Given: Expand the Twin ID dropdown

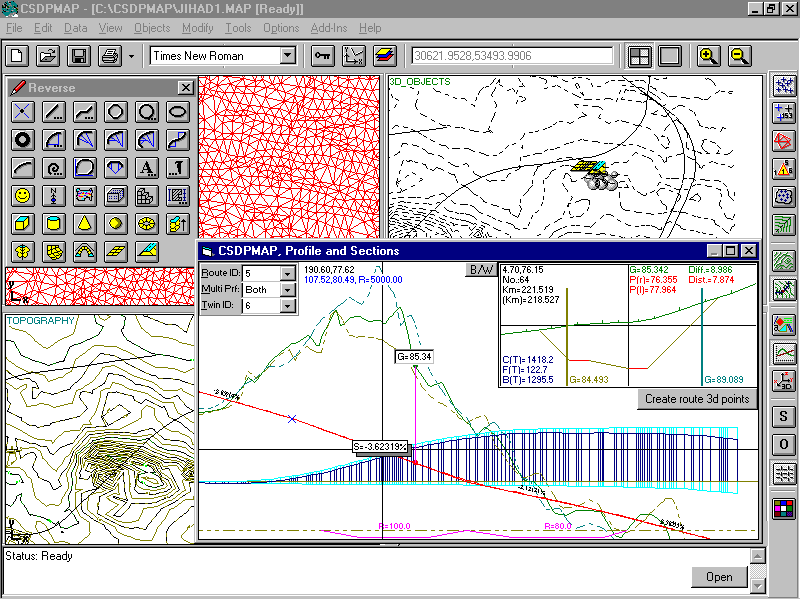Looking at the screenshot, I should click(x=288, y=306).
